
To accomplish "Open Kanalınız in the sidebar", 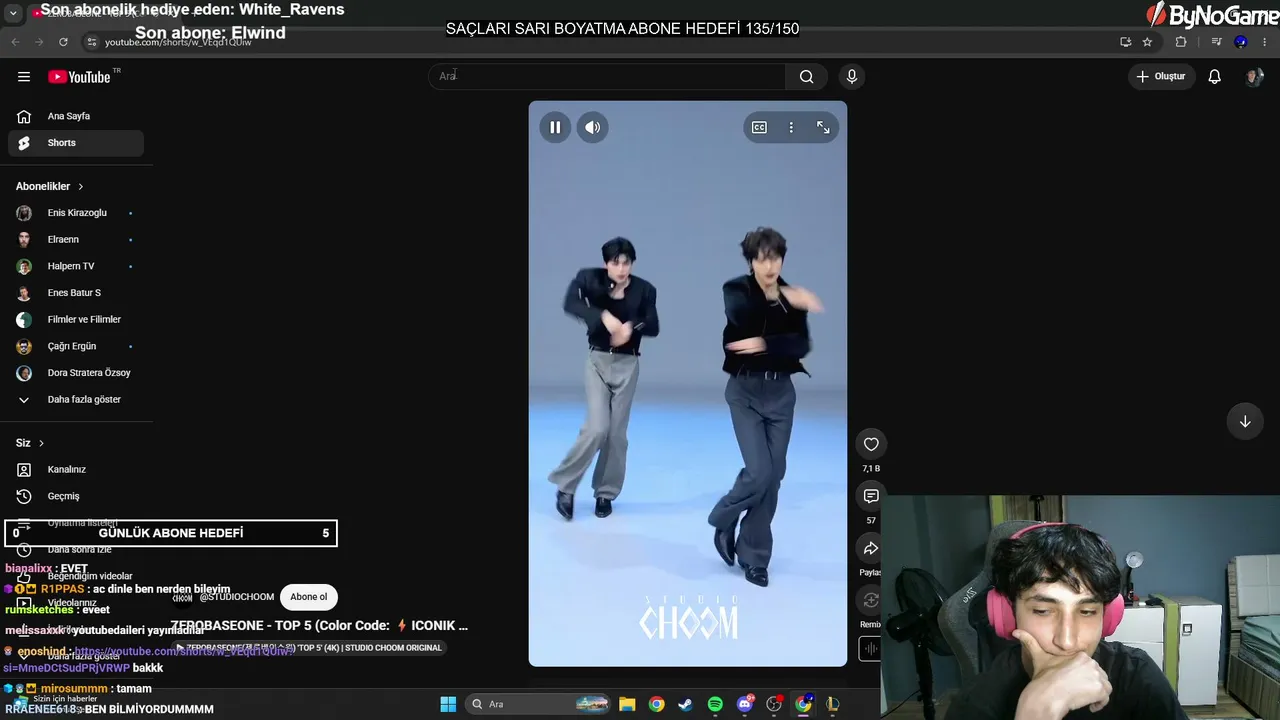I will [76, 470].
